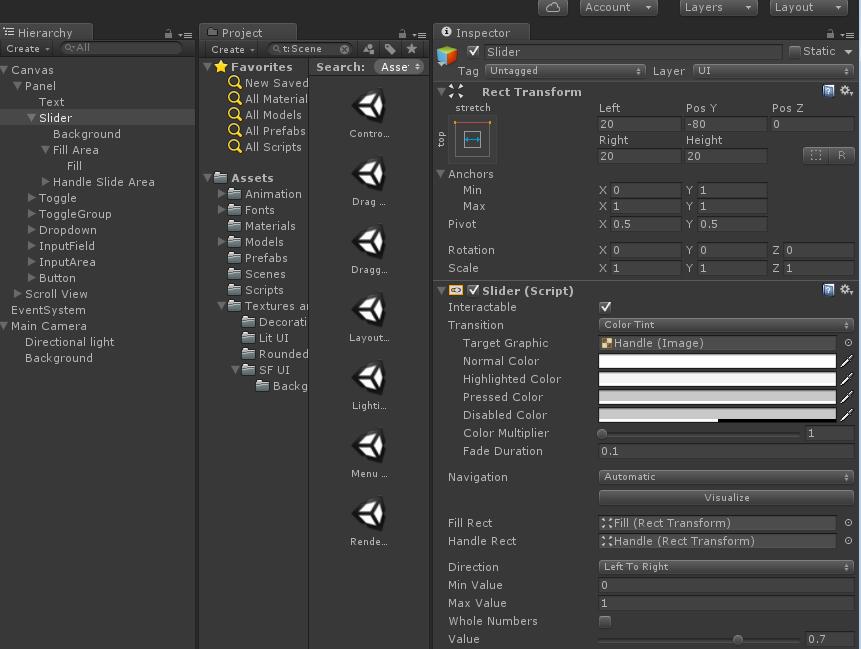Enable the Whole Numbers checkbox

coord(605,621)
